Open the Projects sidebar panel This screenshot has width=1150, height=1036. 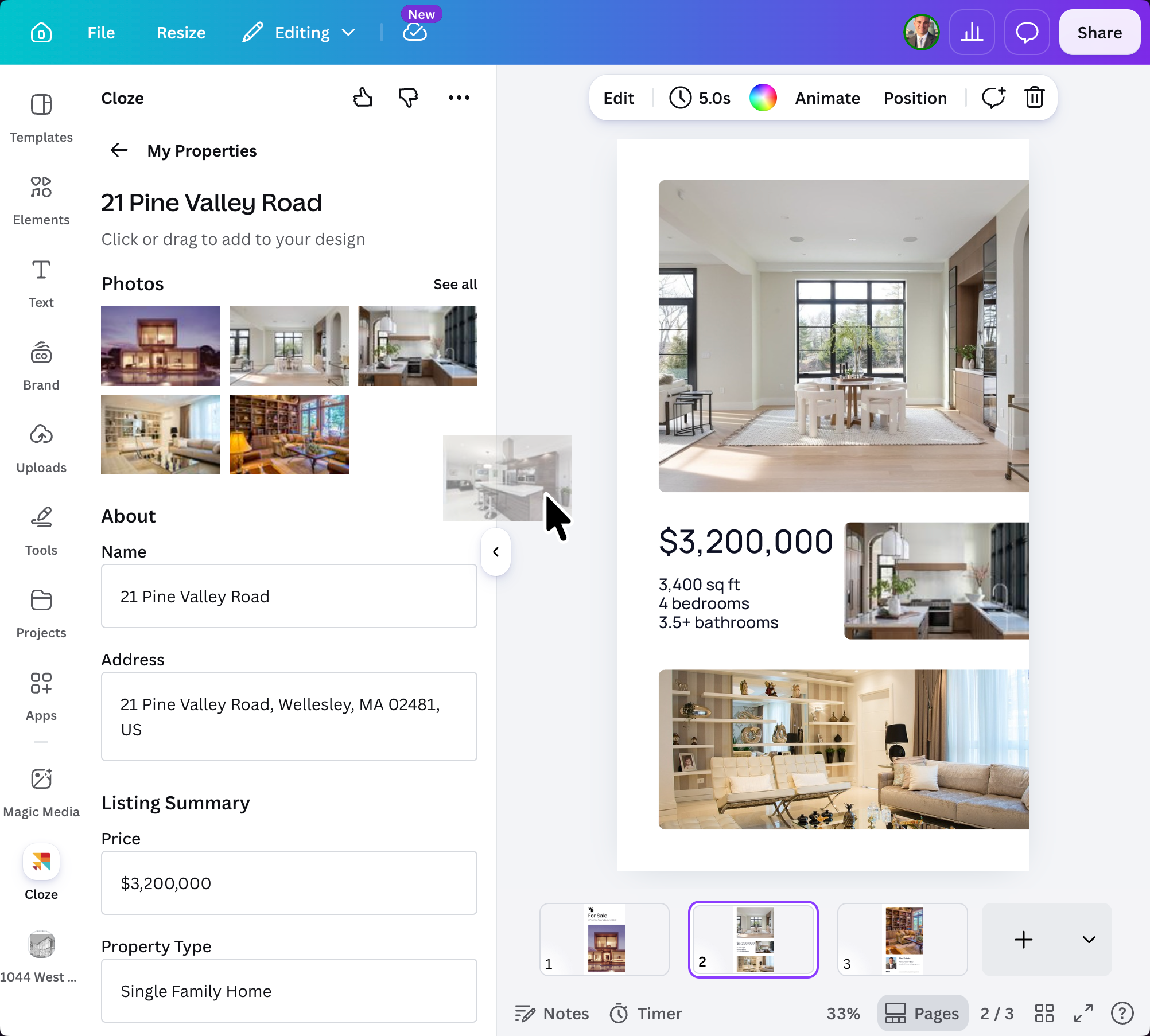pyautogui.click(x=41, y=614)
